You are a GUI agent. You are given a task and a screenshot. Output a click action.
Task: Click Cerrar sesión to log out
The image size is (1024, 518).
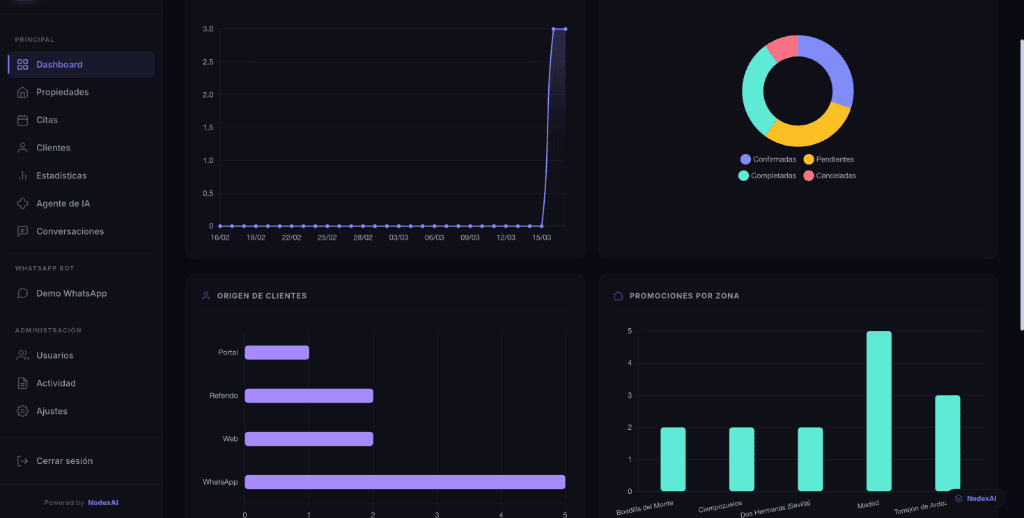64,461
